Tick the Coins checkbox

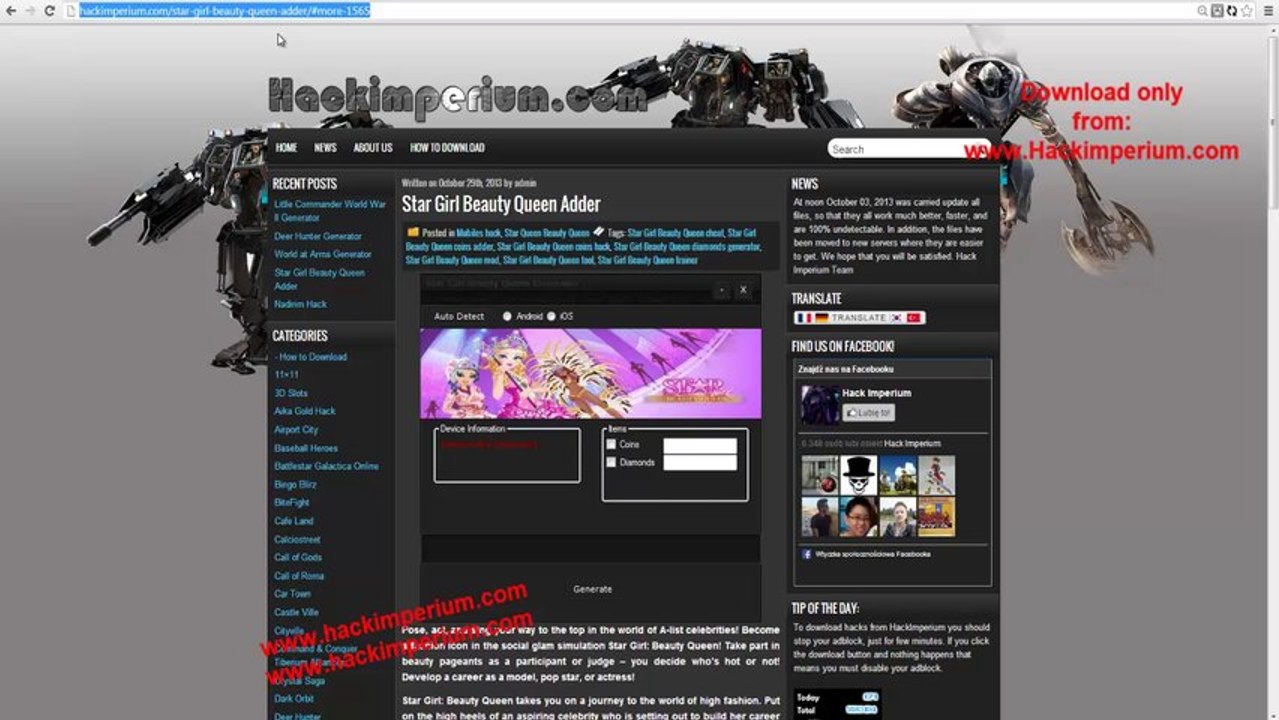[611, 444]
